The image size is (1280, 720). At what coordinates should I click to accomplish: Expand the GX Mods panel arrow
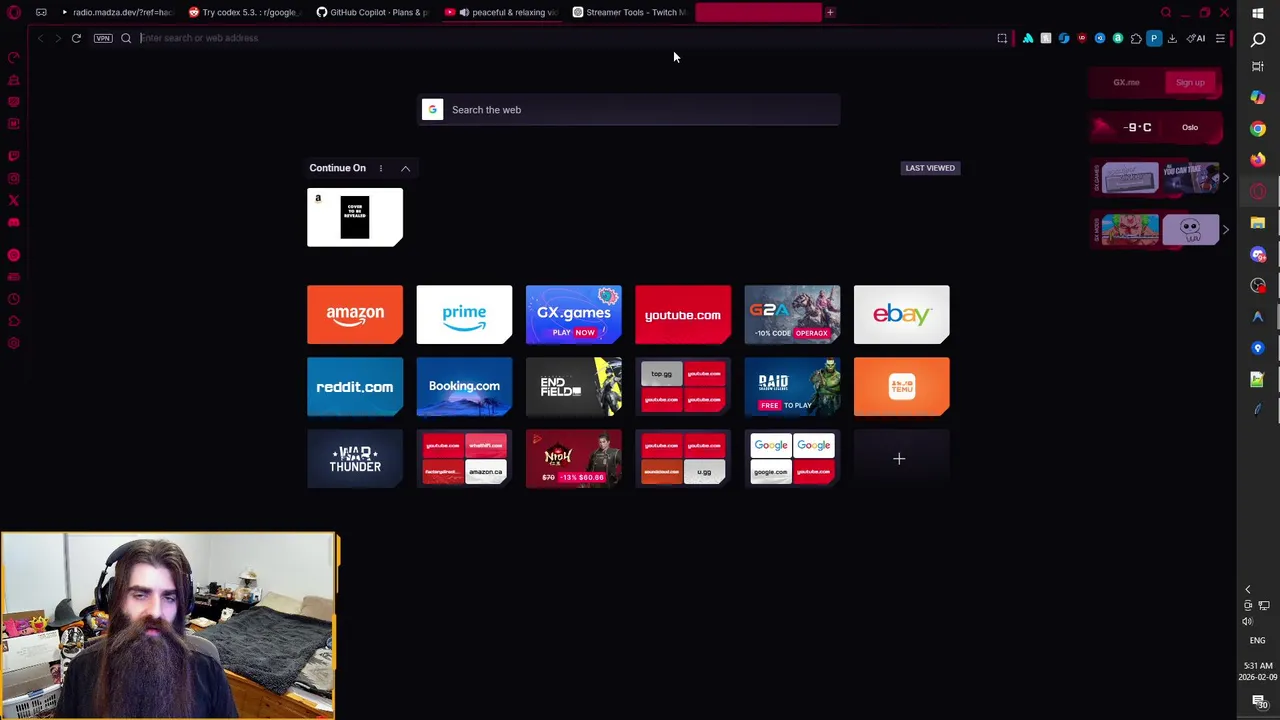tap(1225, 229)
